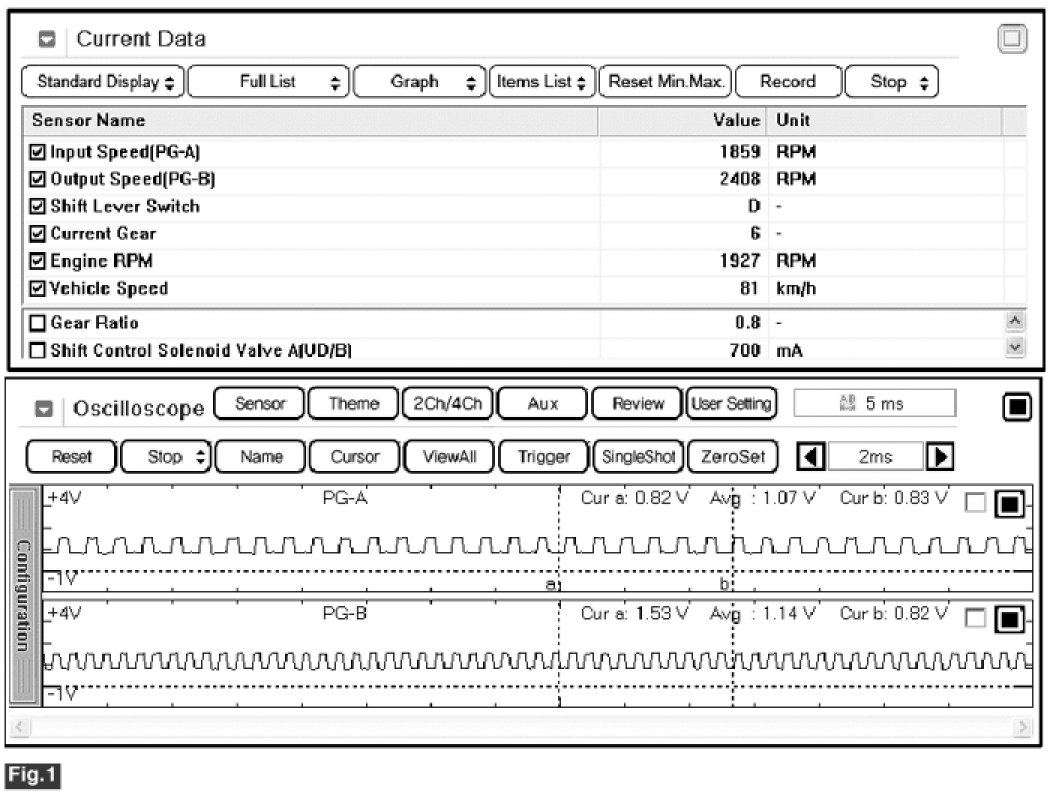Collapse the Oscilloscope panel arrow icon
1050x798 pixels.
click(43, 409)
